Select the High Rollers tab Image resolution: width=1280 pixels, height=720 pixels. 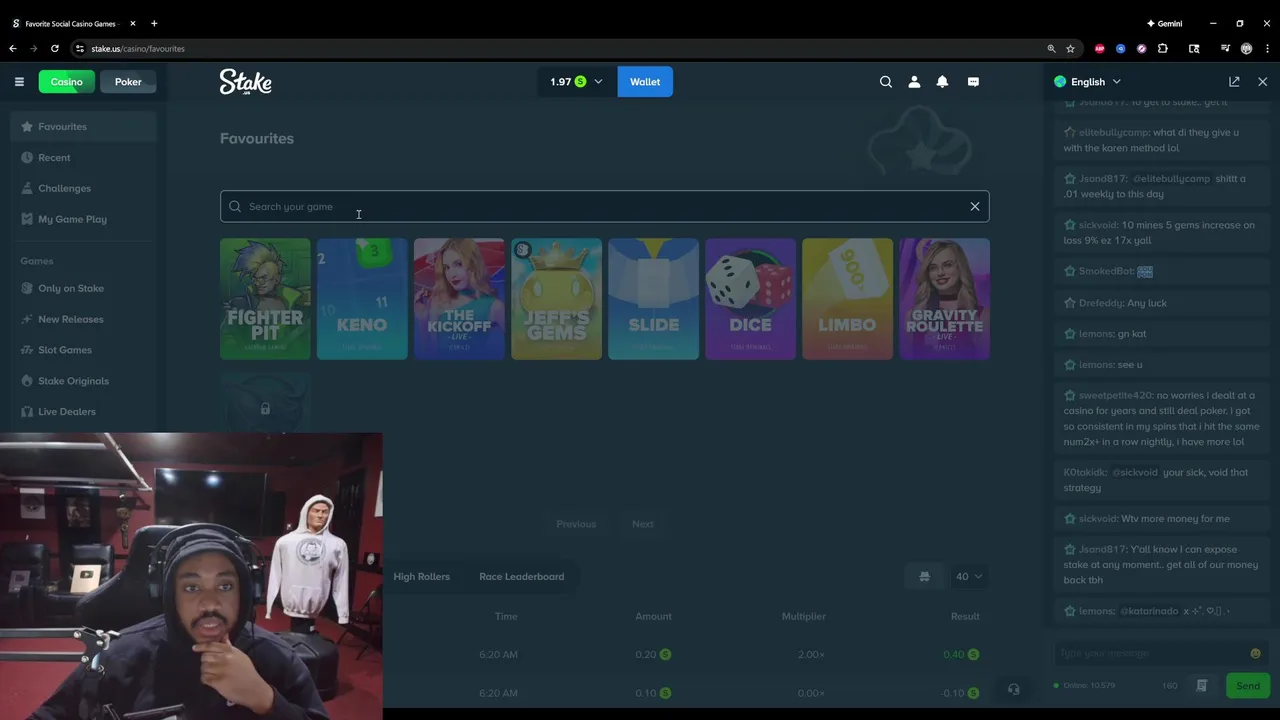[421, 577]
